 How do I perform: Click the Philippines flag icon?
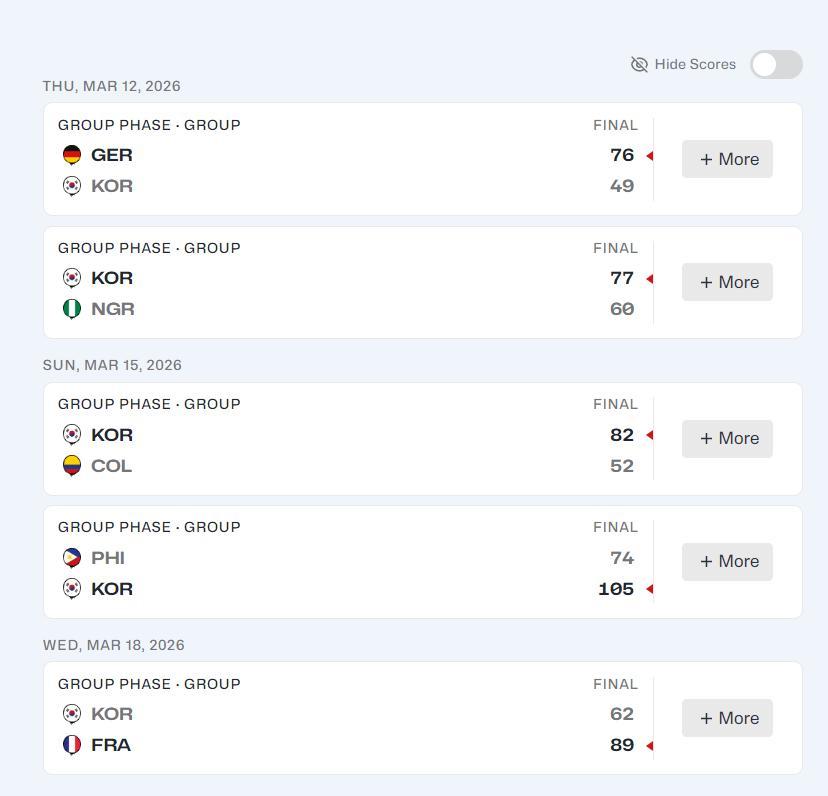click(72, 558)
